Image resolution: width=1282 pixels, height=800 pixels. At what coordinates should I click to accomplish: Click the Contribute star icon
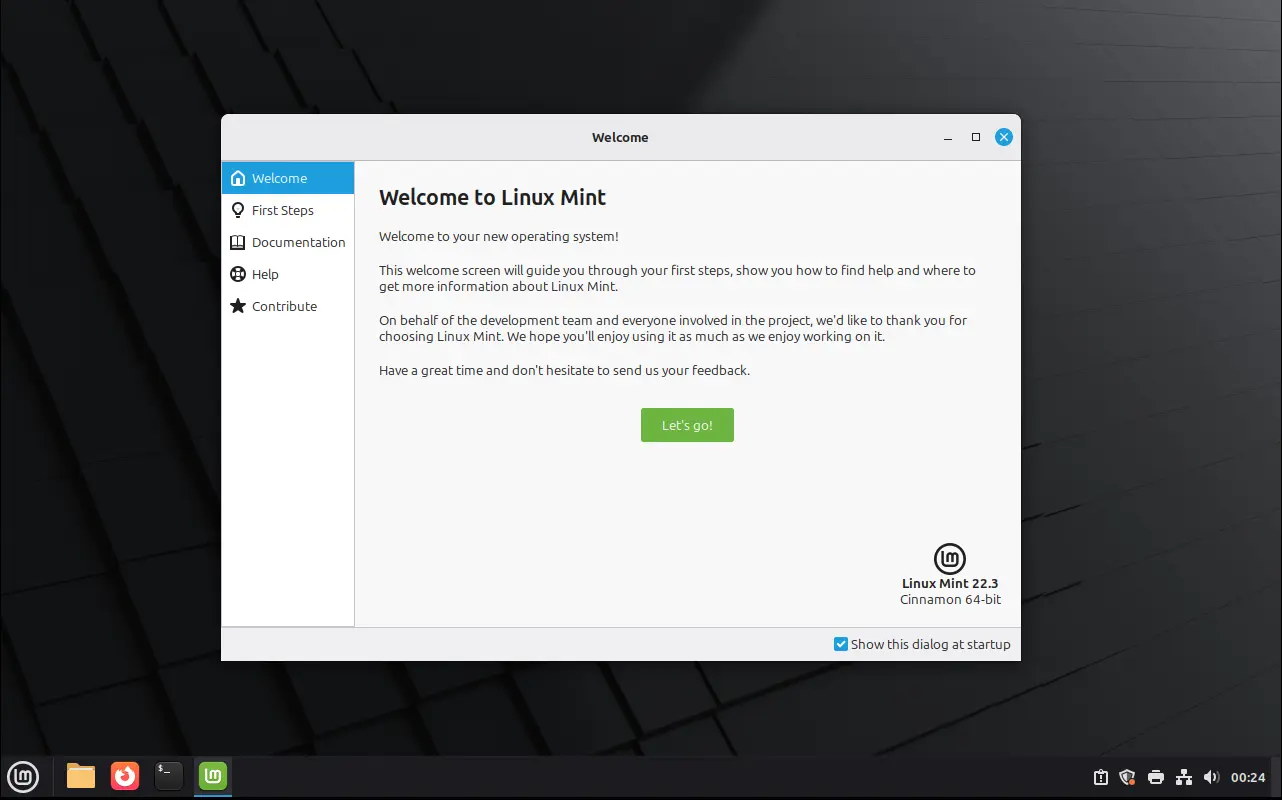(238, 306)
